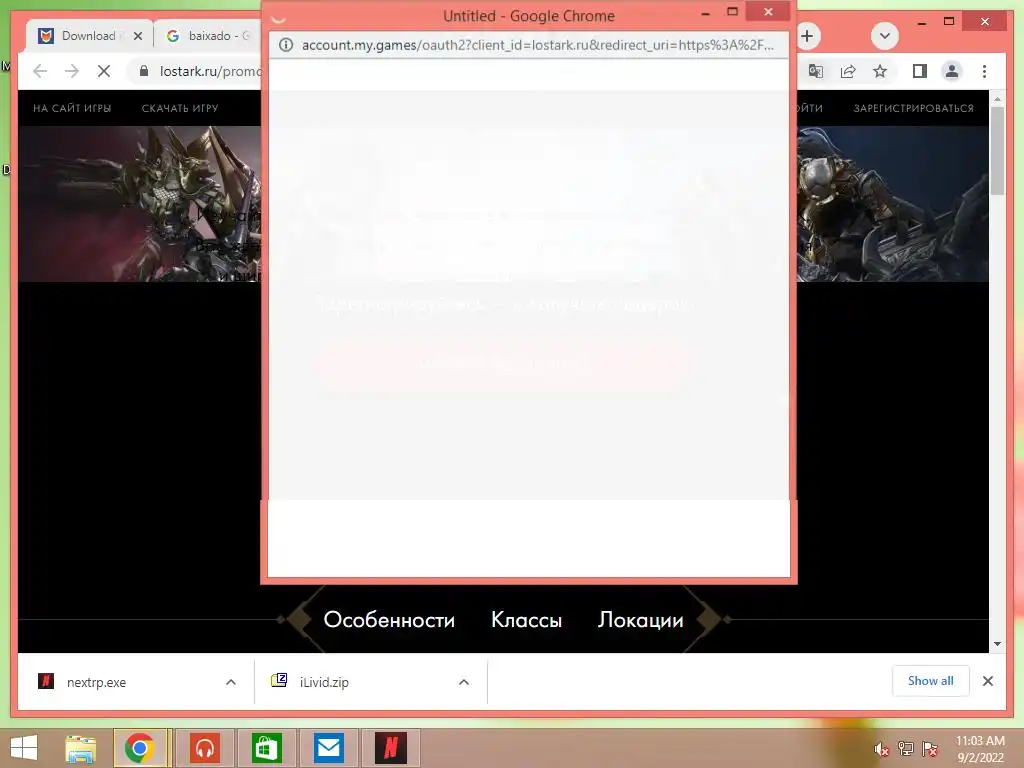Minimize the Untitled popup window
The image size is (1024, 768).
click(705, 12)
